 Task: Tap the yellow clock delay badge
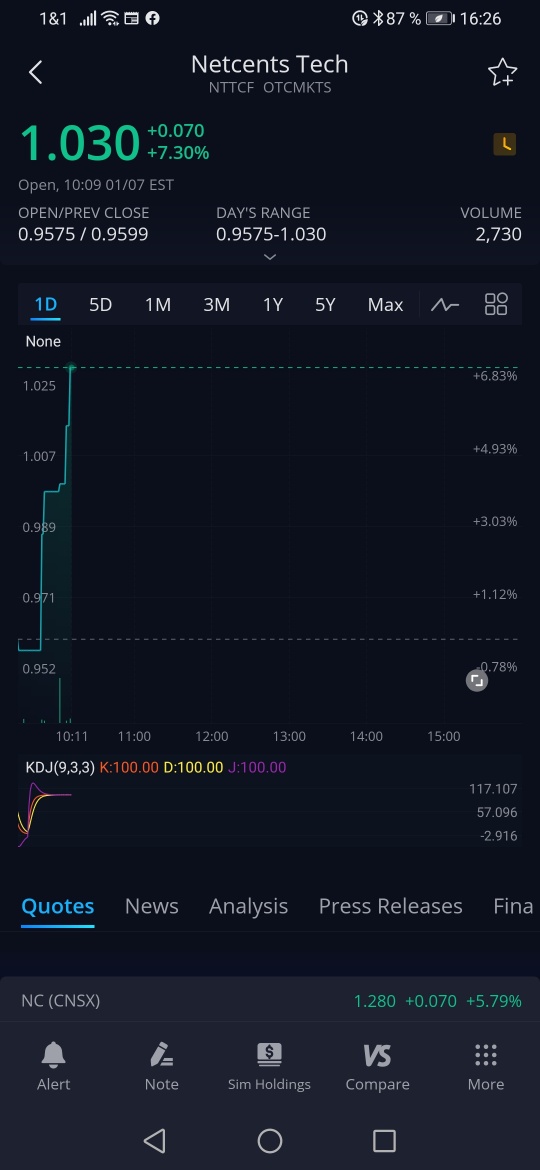pos(505,144)
